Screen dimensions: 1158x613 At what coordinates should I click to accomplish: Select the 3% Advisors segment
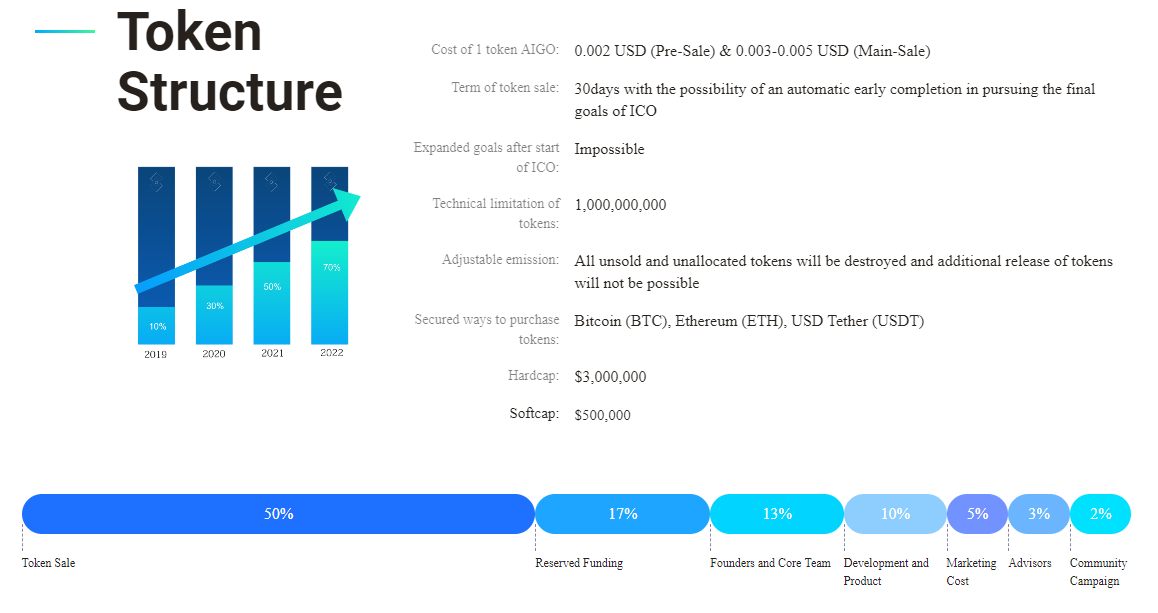coord(1039,514)
